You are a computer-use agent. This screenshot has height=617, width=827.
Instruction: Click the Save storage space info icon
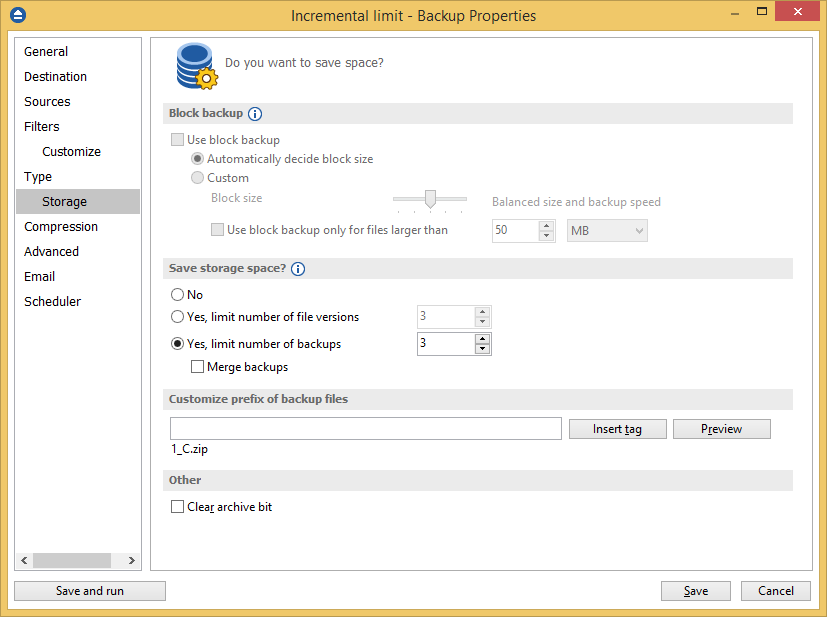point(298,269)
